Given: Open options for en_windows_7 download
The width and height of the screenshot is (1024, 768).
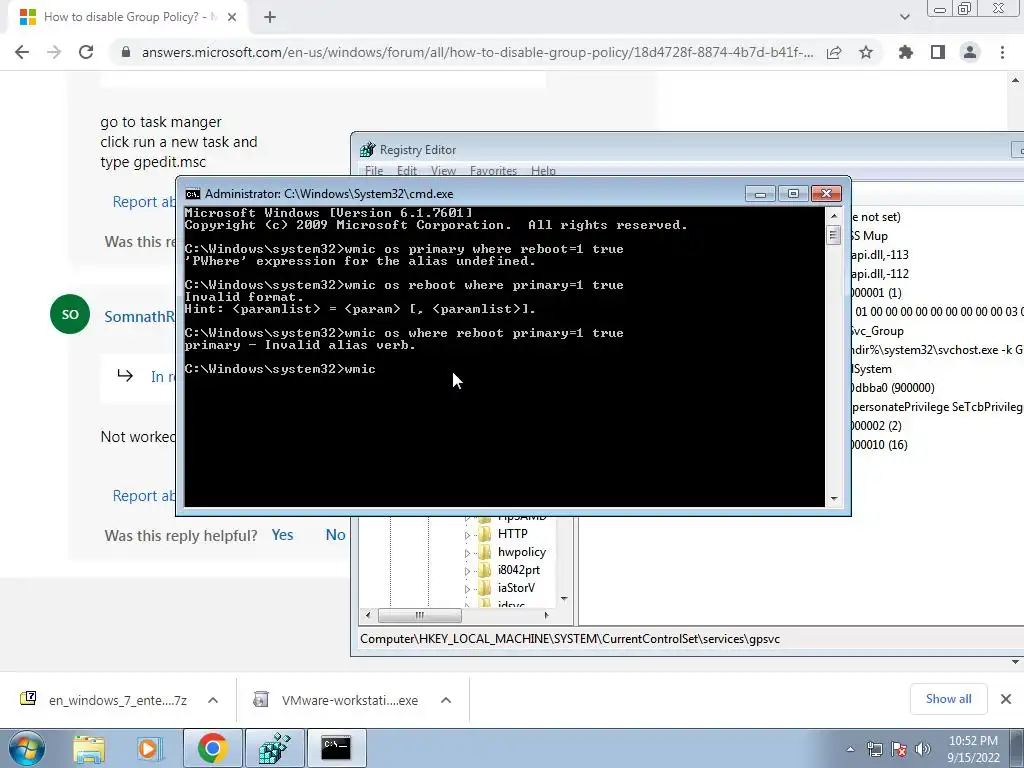Looking at the screenshot, I should [x=213, y=700].
